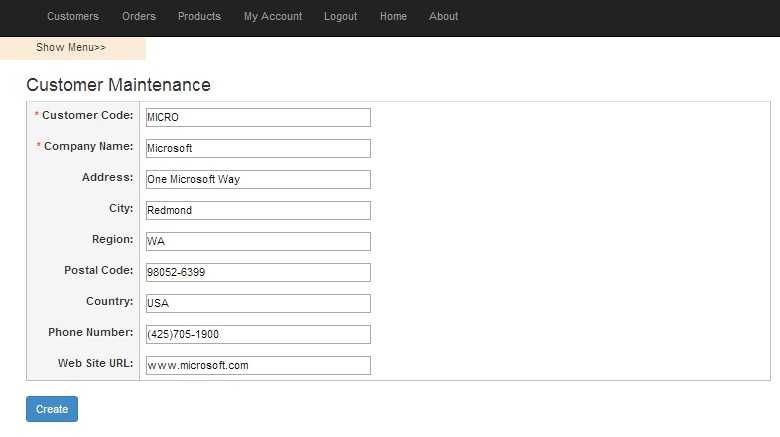Screen dimensions: 780x437
Task: Click into the Company Name field
Action: 258,148
